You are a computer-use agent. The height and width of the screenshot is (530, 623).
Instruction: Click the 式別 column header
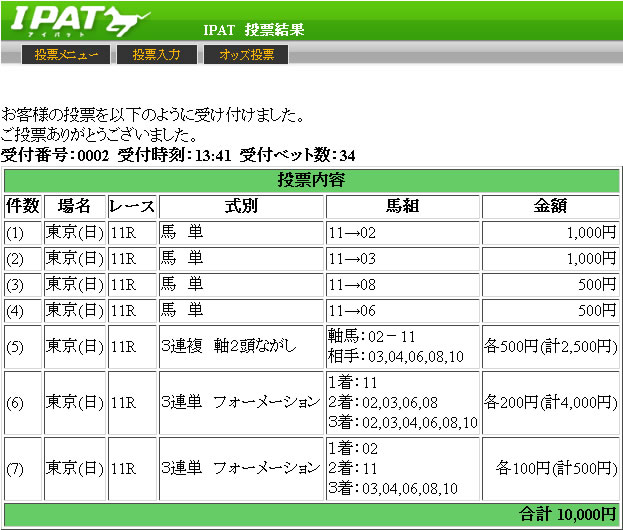pyautogui.click(x=241, y=206)
